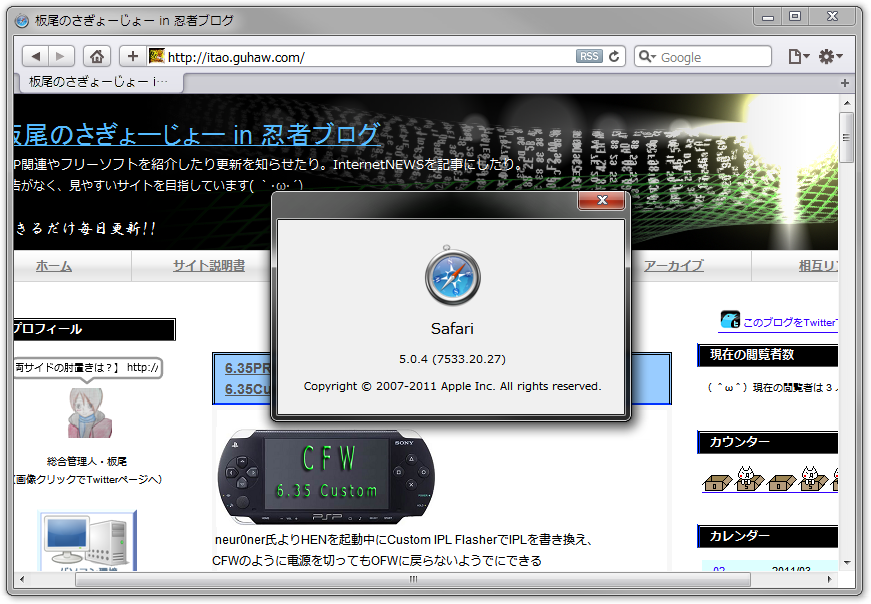Click the Safari window title bar icon
Viewport: 871px width, 604px height.
22,21
